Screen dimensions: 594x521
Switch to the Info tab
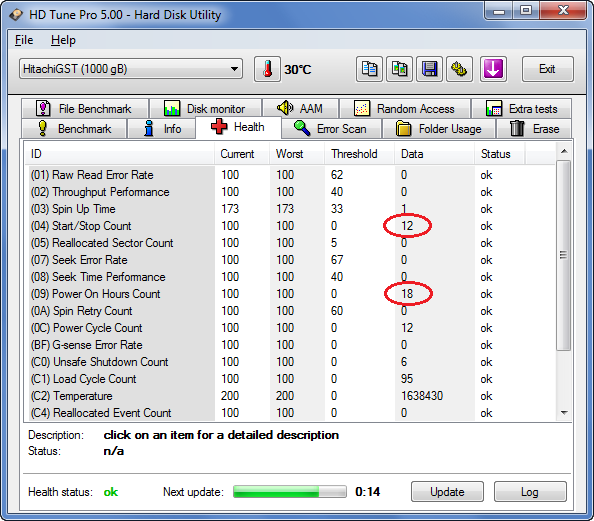pyautogui.click(x=162, y=129)
